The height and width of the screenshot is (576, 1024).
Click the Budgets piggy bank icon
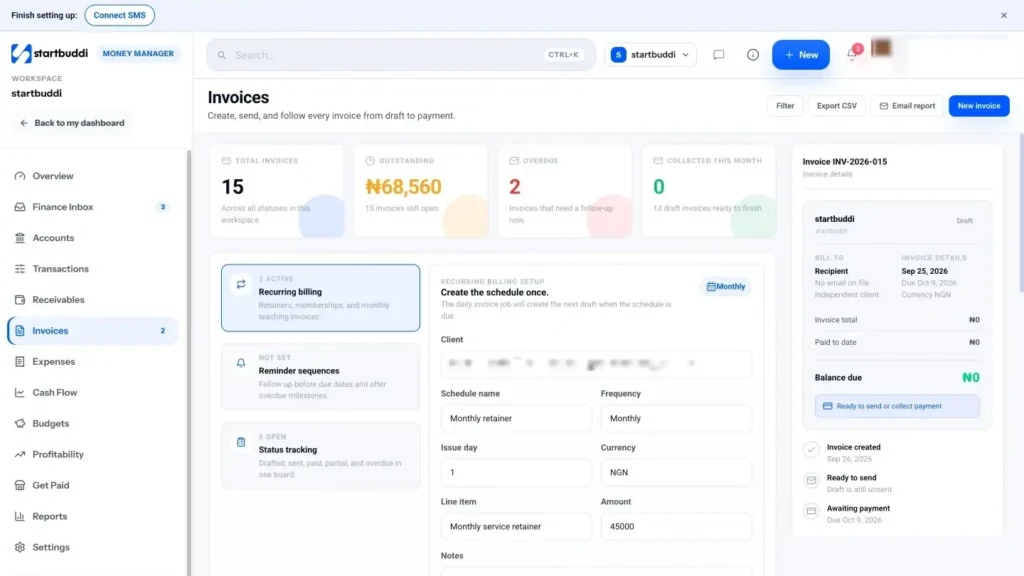[20, 423]
